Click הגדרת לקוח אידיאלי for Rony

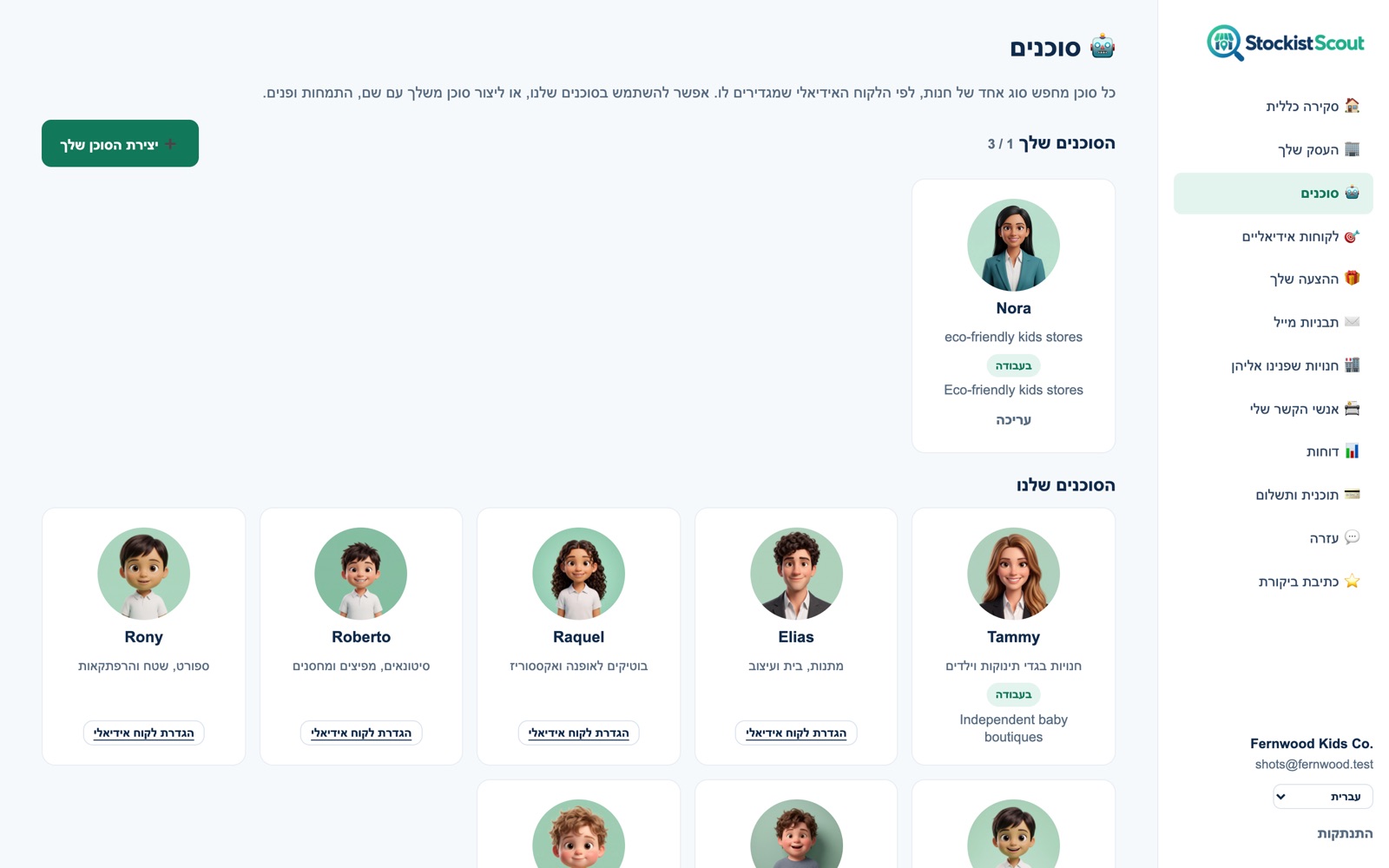[x=144, y=733]
